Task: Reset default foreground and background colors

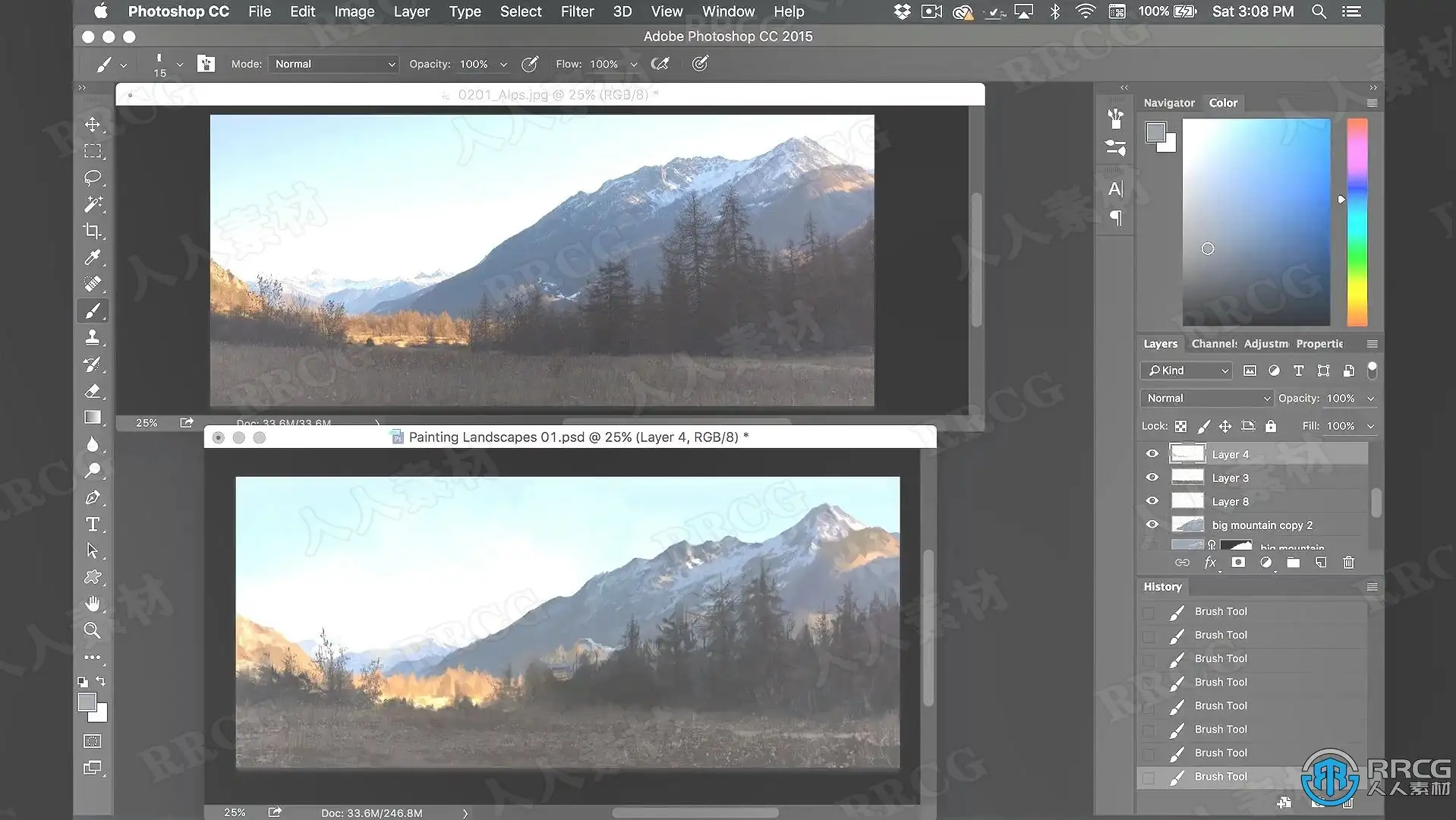Action: click(x=83, y=682)
